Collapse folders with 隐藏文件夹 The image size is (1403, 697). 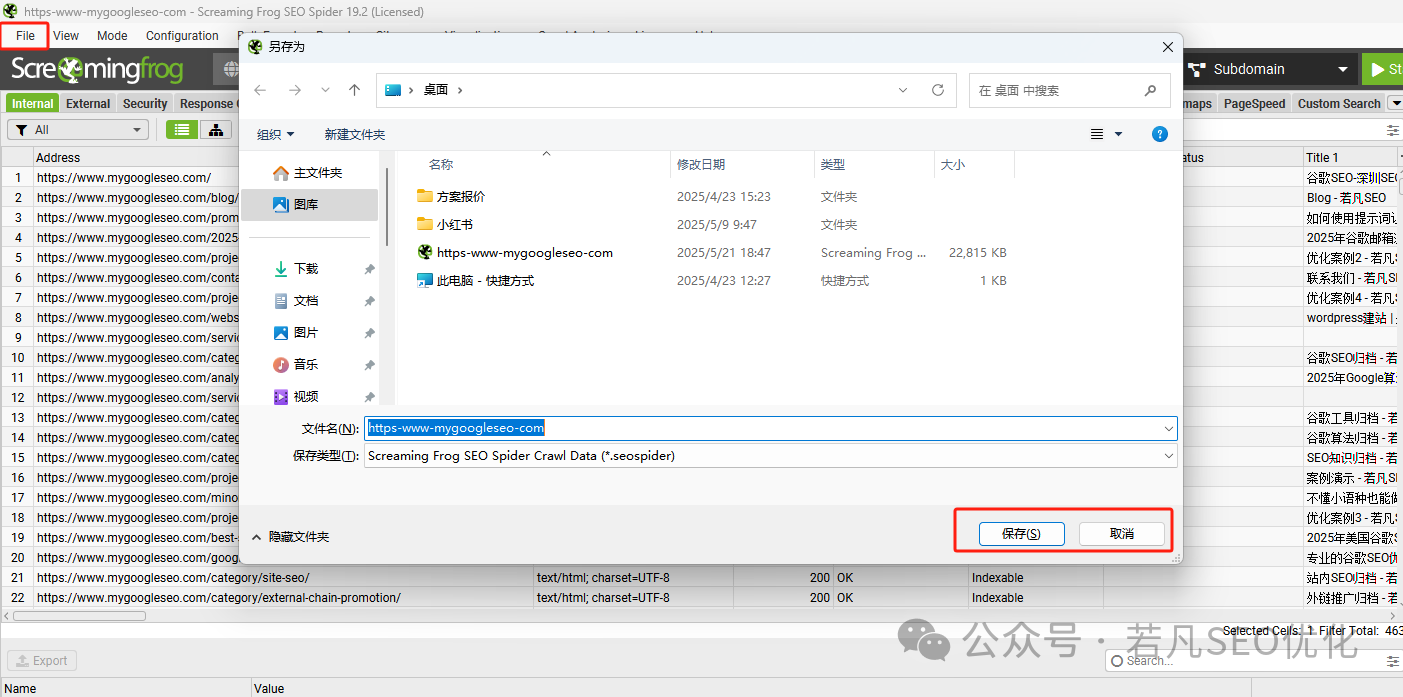[290, 537]
